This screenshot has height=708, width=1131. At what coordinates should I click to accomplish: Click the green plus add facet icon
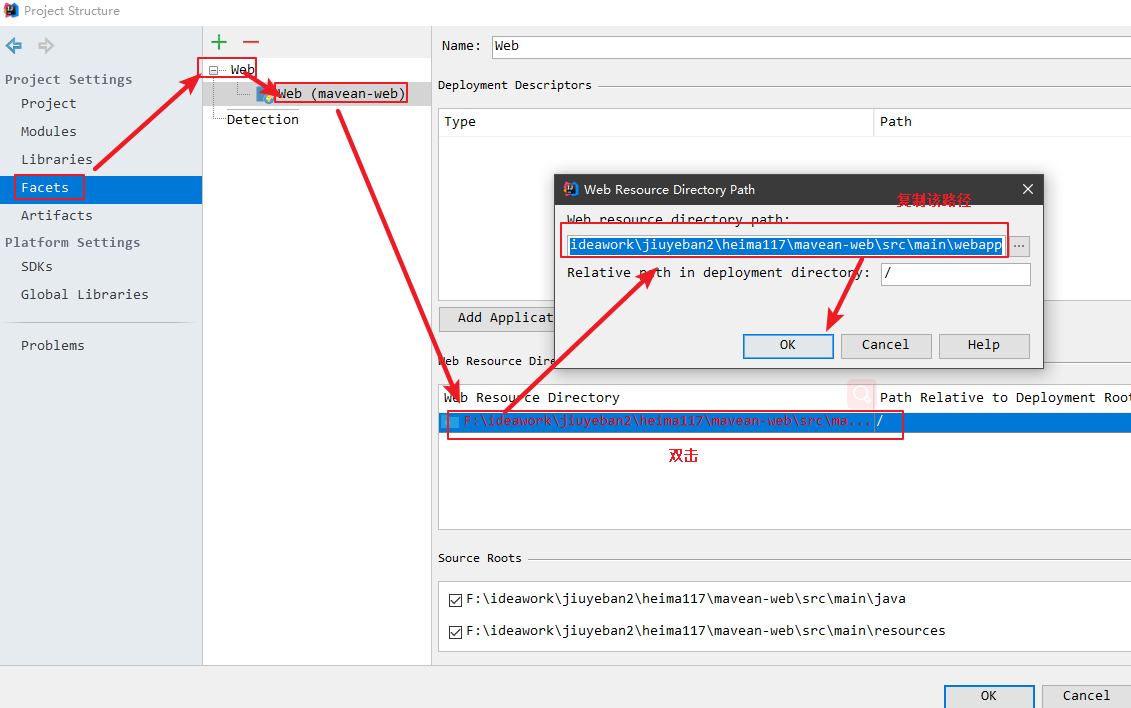click(219, 42)
